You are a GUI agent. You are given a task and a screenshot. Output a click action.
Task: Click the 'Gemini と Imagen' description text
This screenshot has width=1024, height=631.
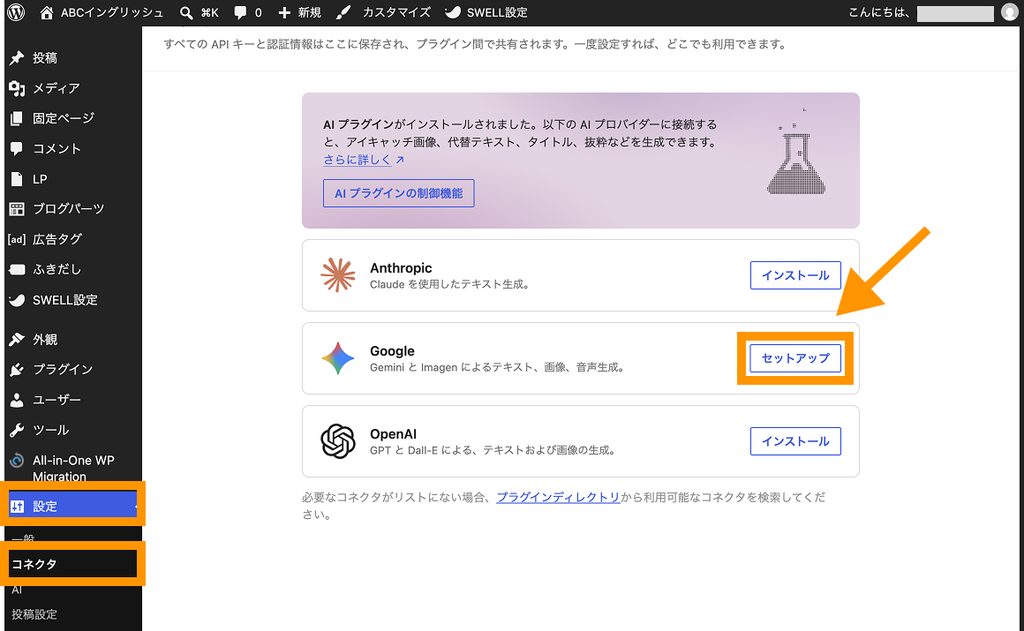(x=498, y=367)
